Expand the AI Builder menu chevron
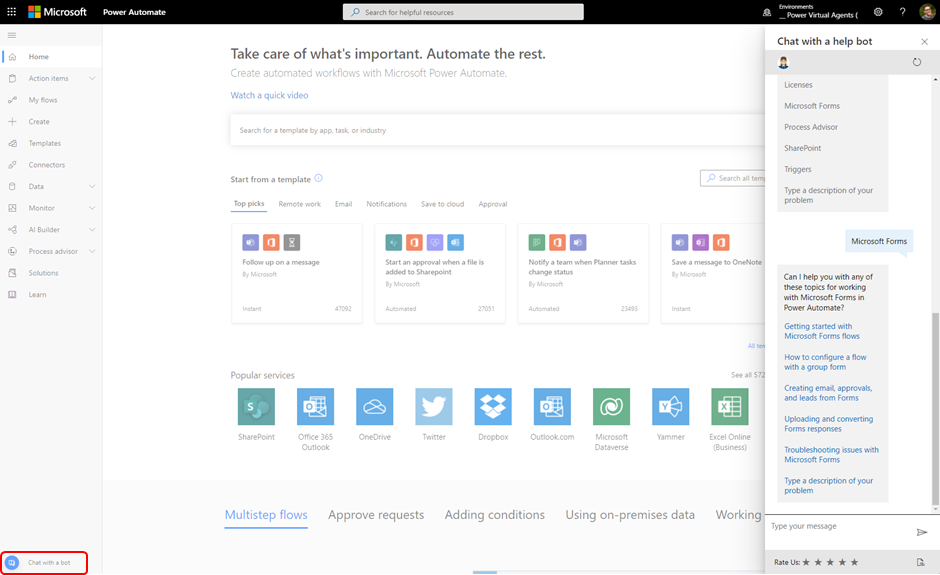The height and width of the screenshot is (575, 940). [92, 230]
